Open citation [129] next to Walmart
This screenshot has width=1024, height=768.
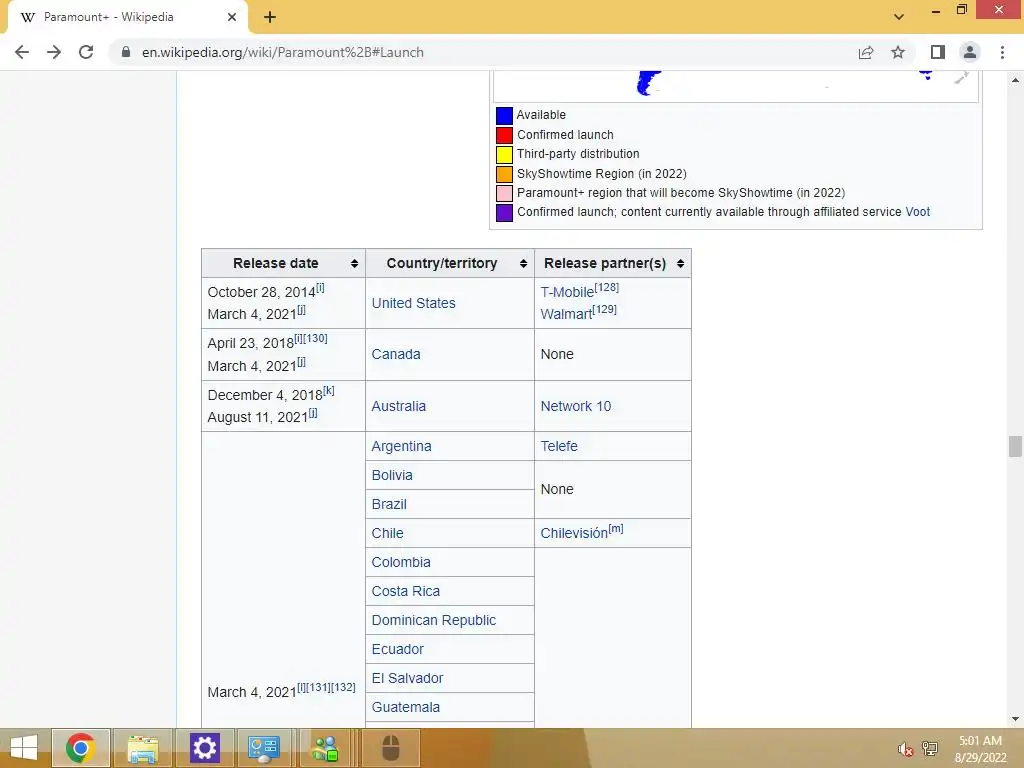[x=605, y=309]
